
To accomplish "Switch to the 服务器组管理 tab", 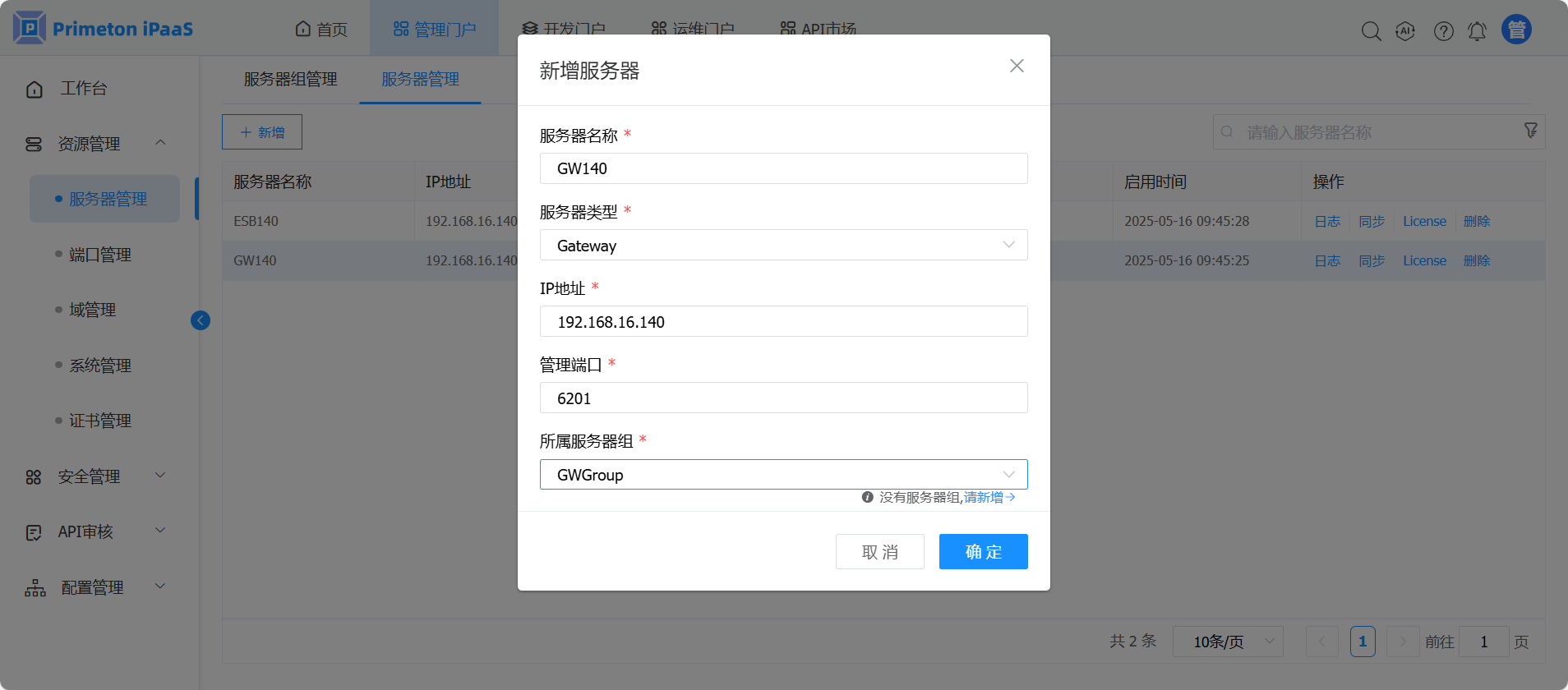I will [290, 79].
